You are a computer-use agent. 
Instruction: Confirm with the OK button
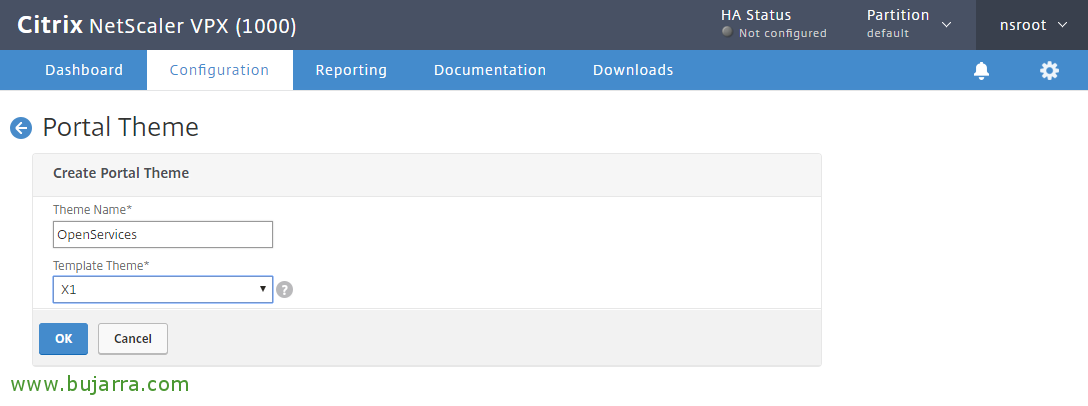[x=64, y=339]
